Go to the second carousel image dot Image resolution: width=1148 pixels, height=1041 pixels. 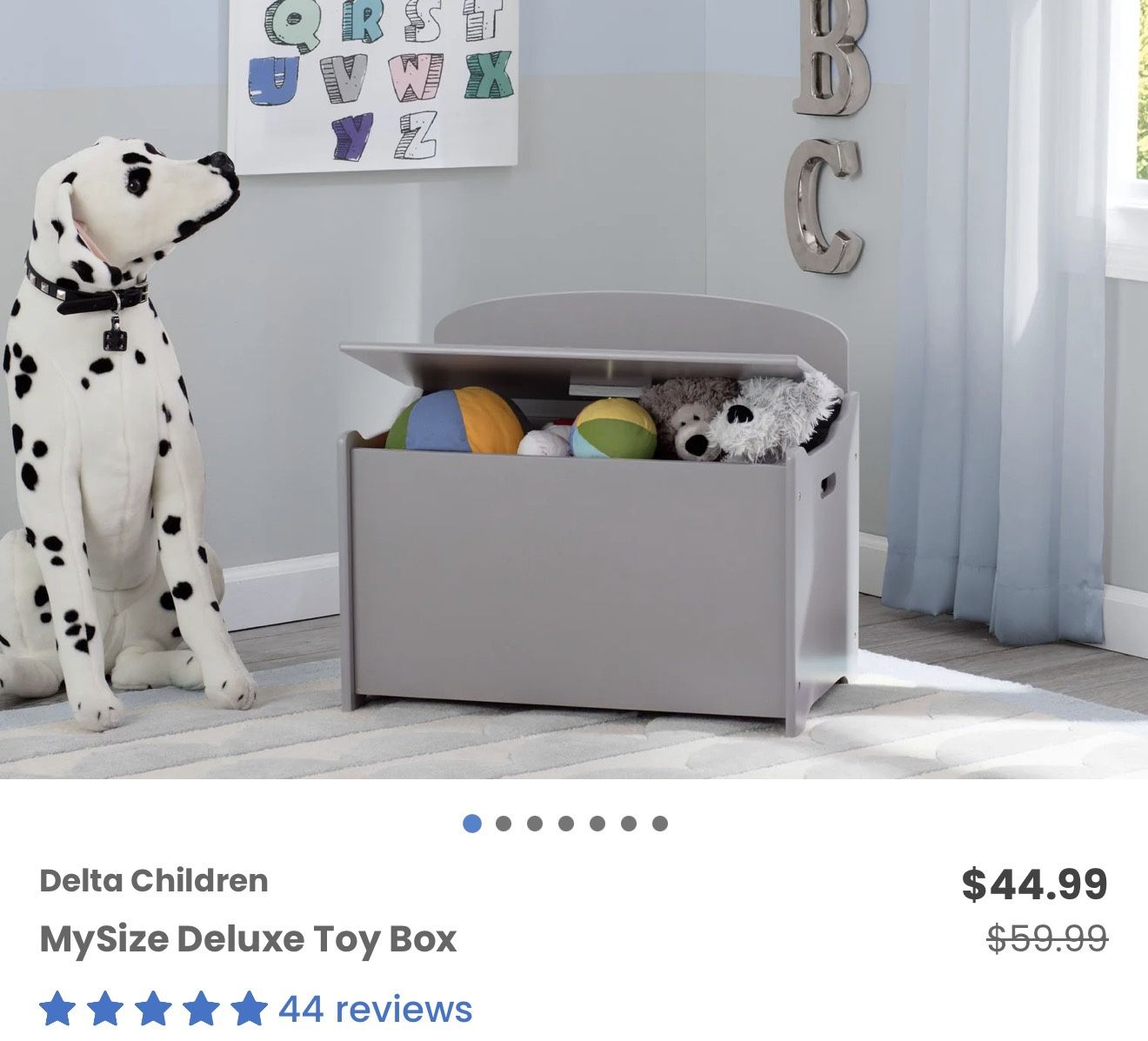504,824
